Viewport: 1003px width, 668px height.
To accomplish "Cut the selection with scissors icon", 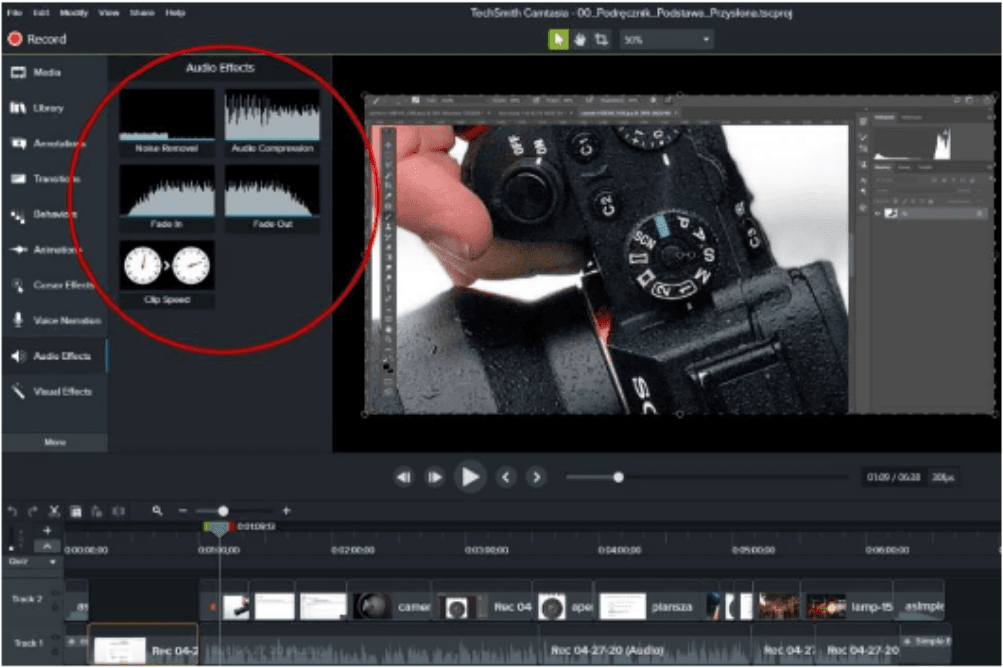I will 54,511.
